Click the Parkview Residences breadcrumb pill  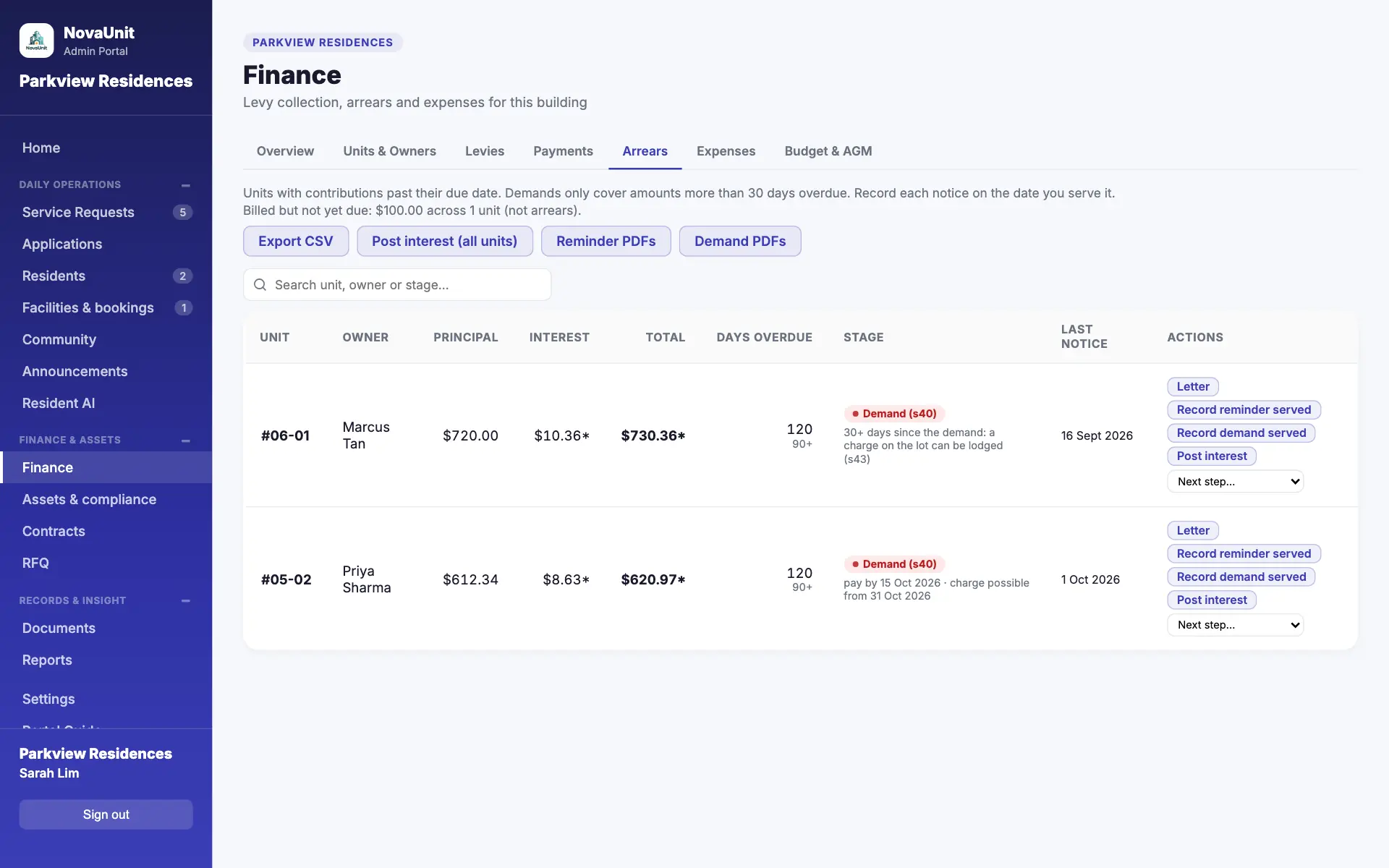(323, 43)
